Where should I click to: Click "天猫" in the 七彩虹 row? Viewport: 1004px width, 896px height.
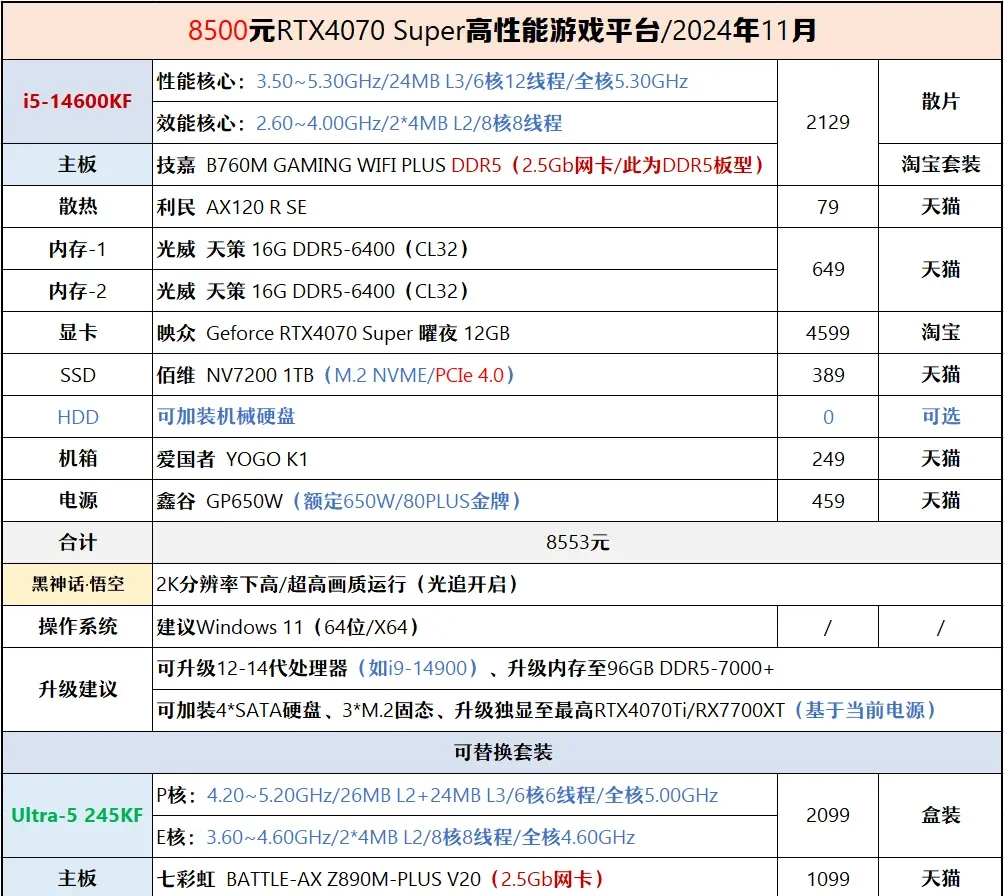tap(940, 878)
